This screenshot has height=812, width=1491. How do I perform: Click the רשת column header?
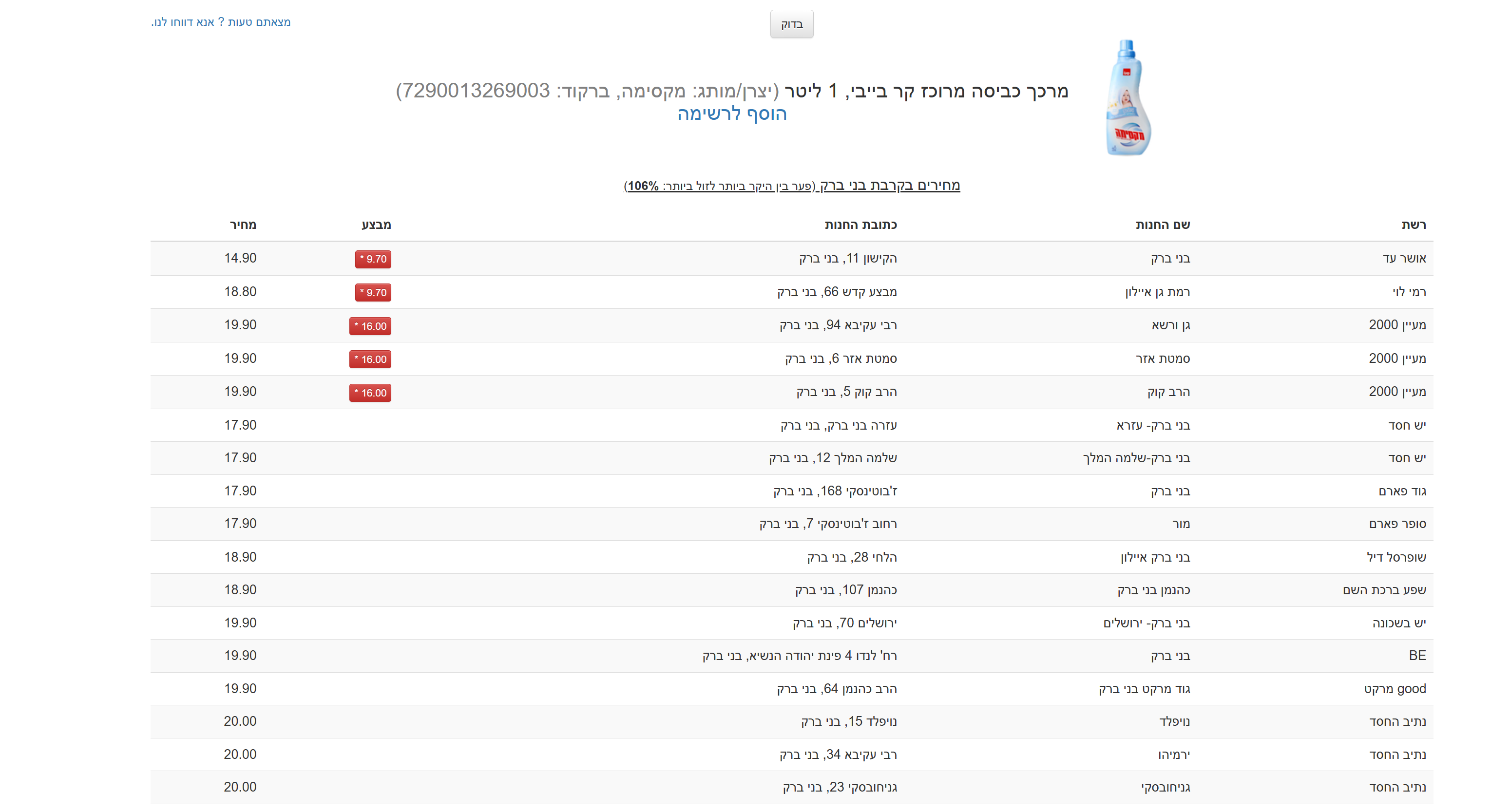(x=1413, y=225)
